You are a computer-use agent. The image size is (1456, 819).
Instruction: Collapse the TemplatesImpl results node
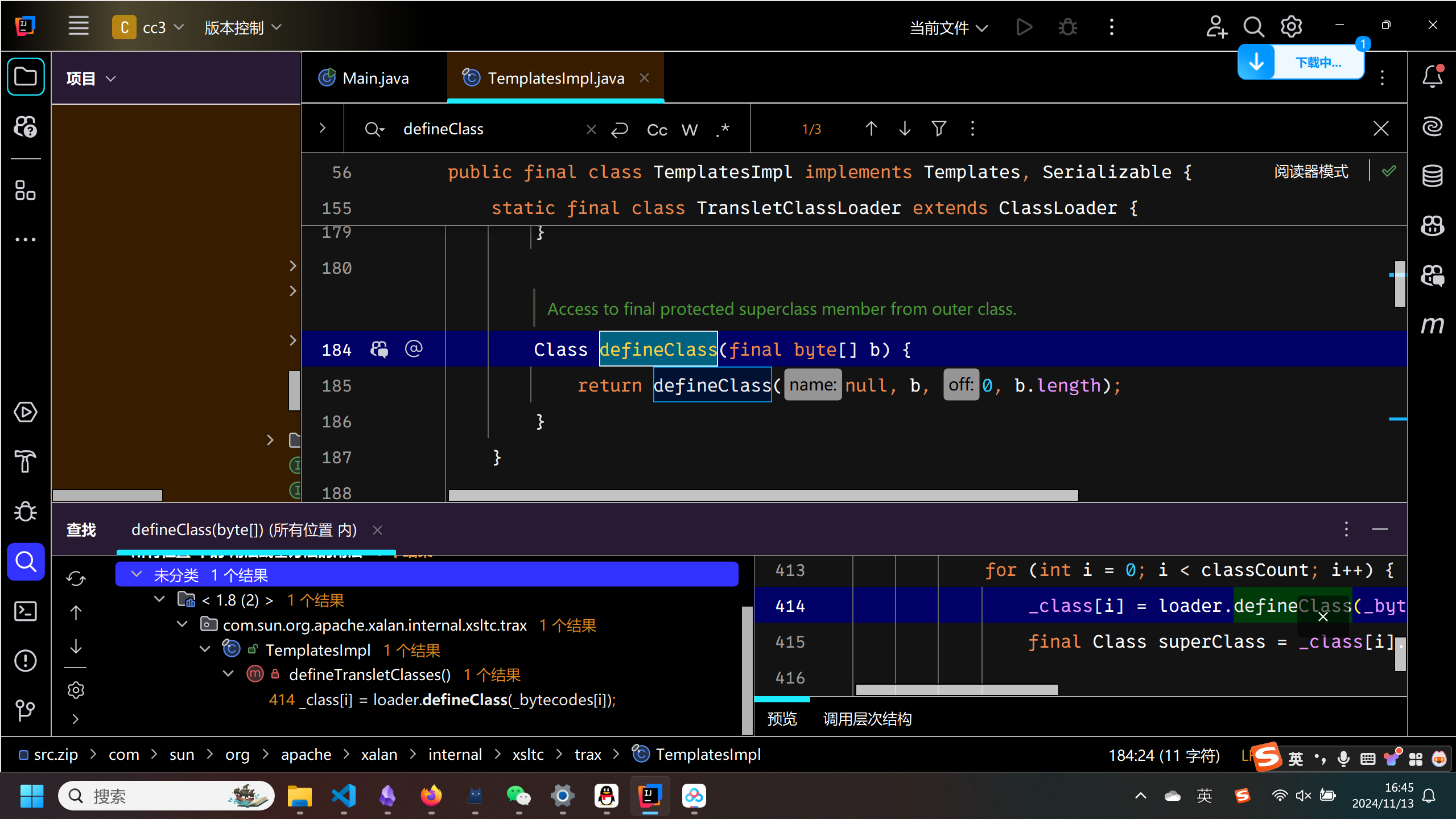coord(205,649)
